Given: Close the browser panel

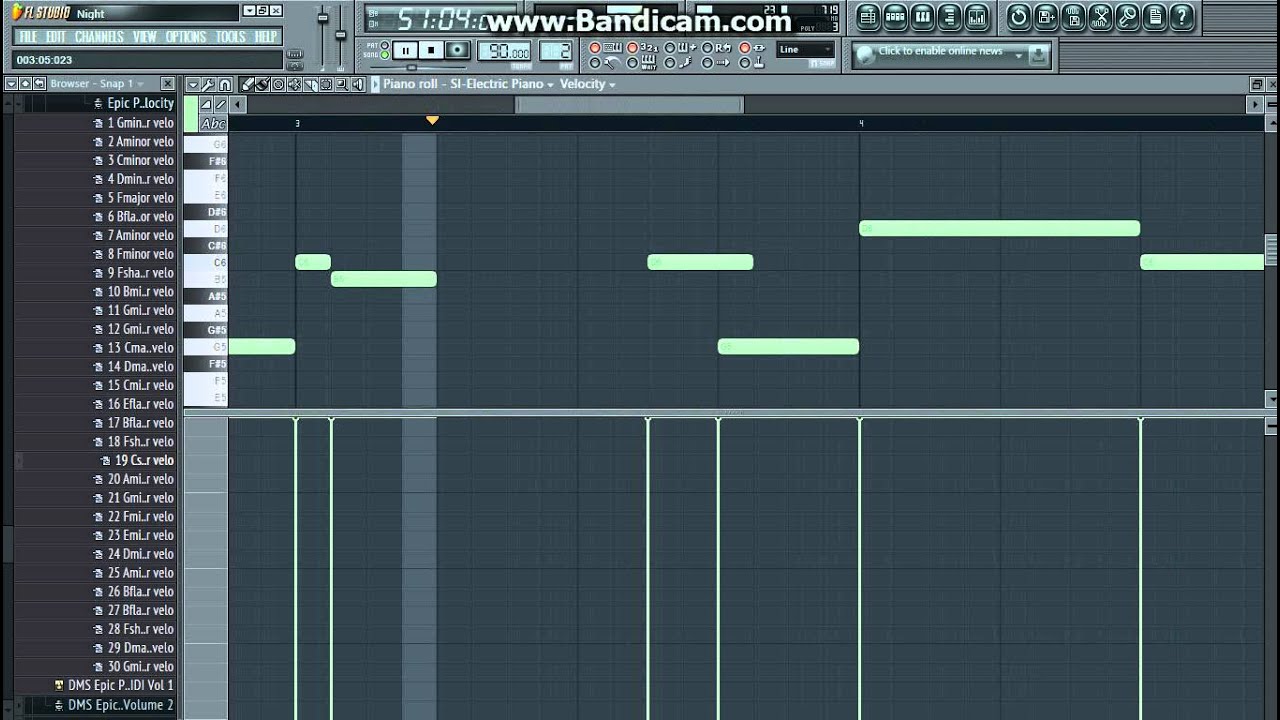Looking at the screenshot, I should coord(168,84).
